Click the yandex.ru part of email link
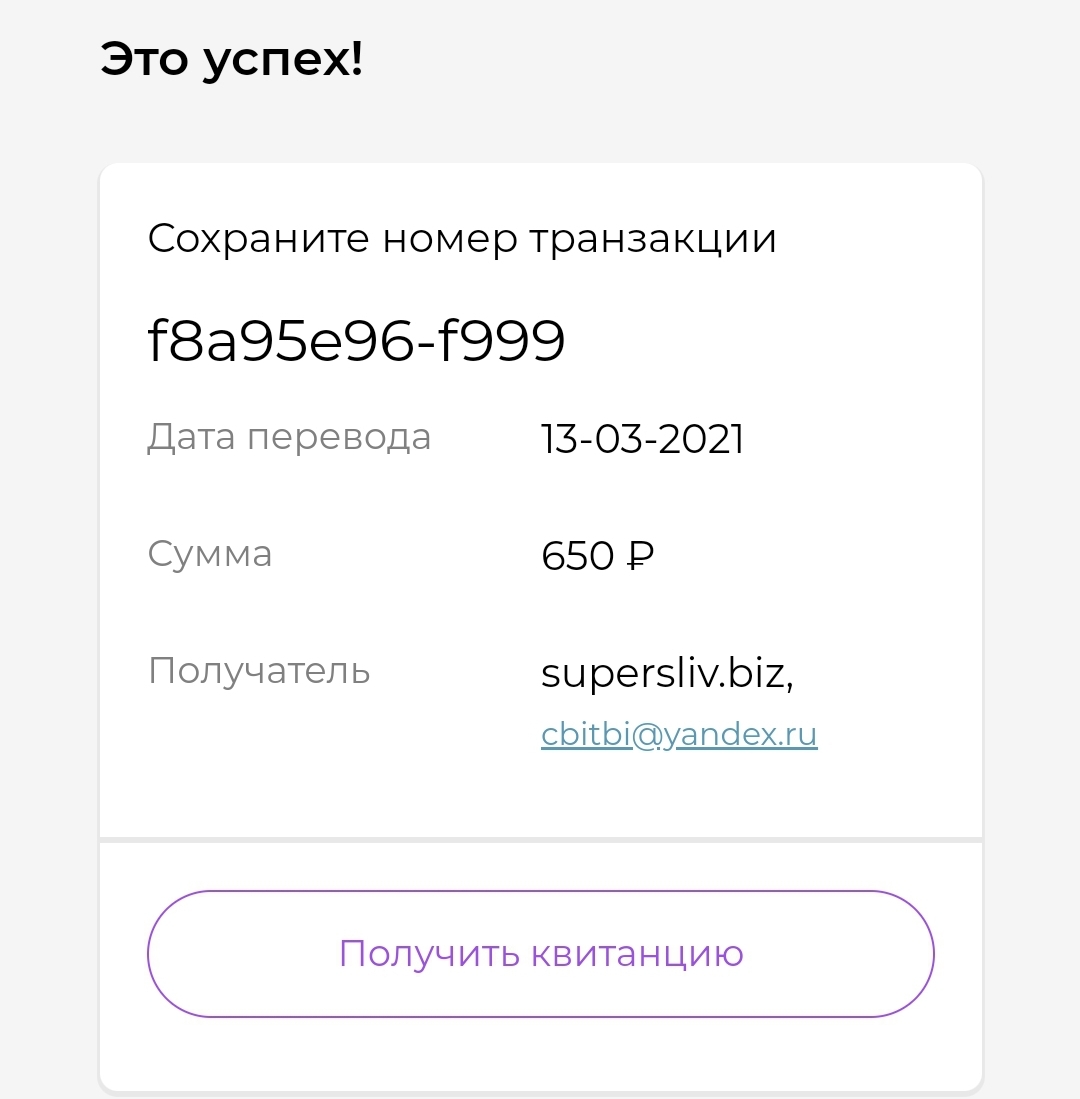The image size is (1080, 1099). (740, 735)
